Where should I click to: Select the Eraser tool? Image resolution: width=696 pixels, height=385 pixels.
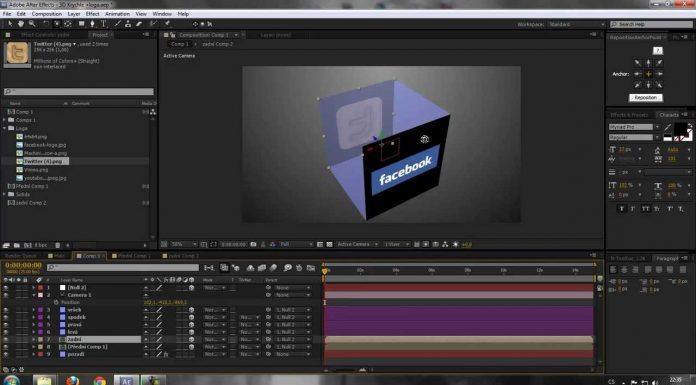point(139,24)
